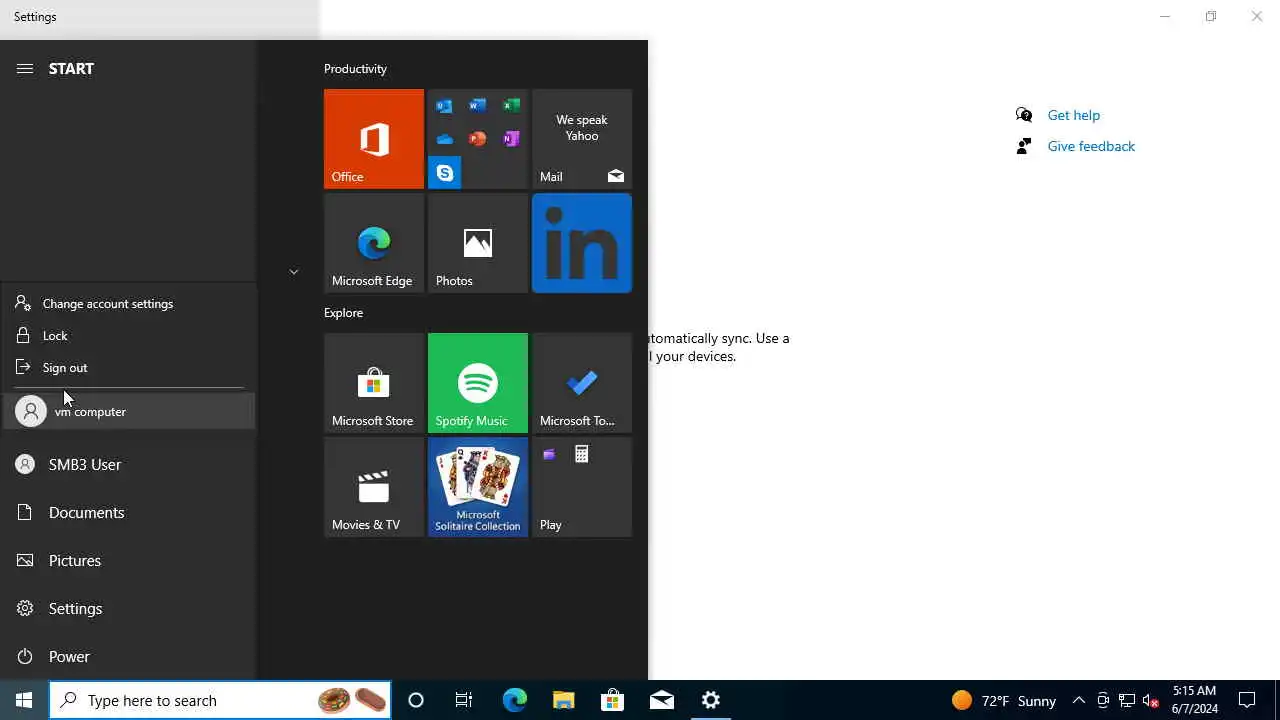Open Microsoft Store from the taskbar
This screenshot has width=1280, height=720.
tap(612, 700)
